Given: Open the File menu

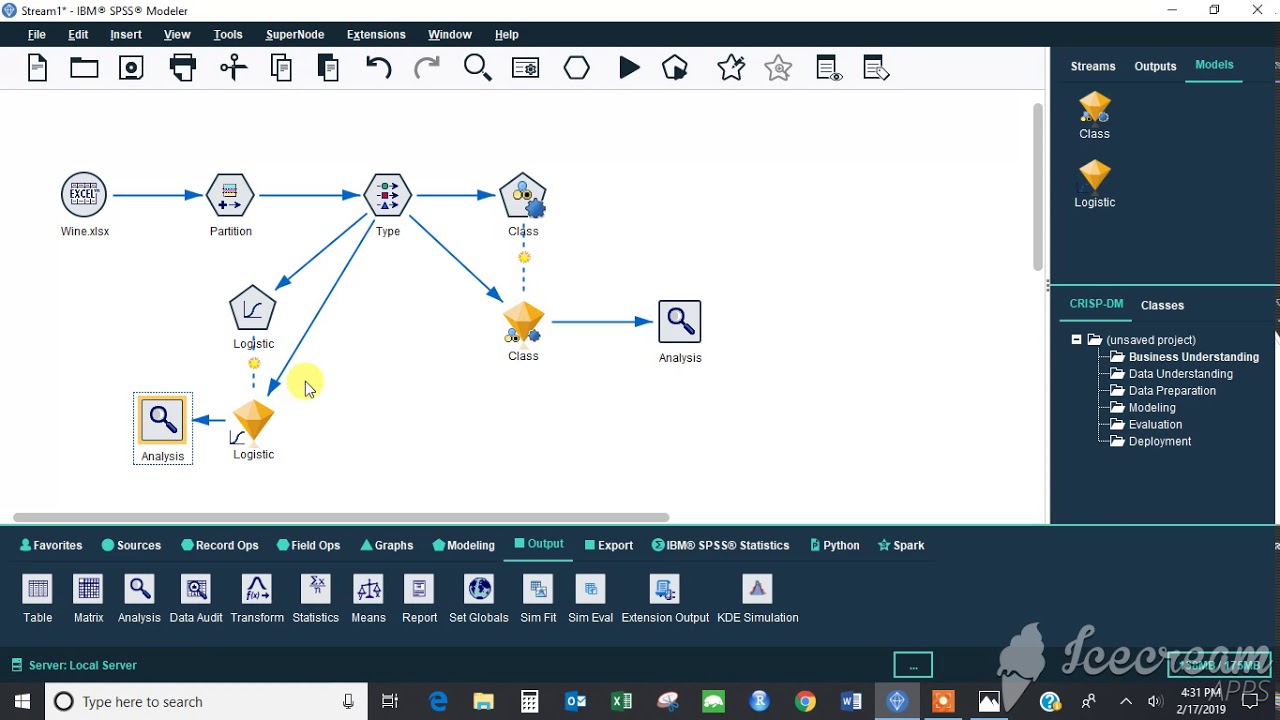Looking at the screenshot, I should point(37,34).
